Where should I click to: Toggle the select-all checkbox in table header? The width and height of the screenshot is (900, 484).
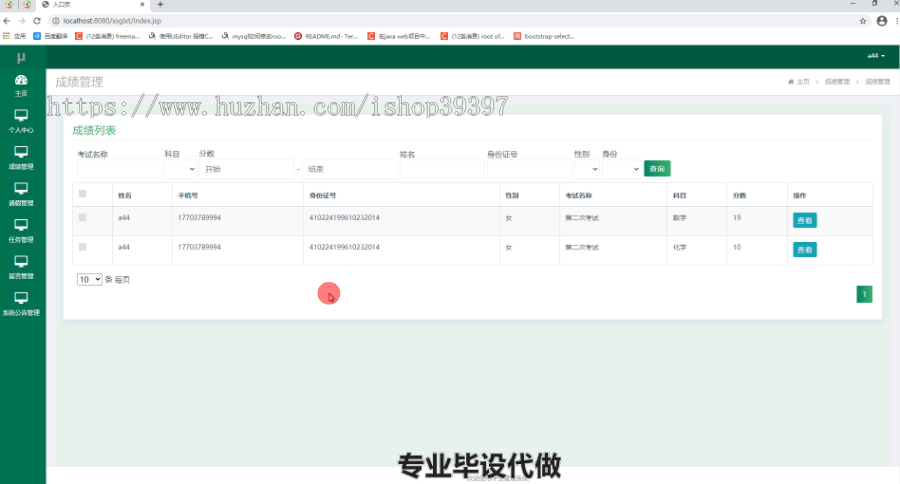click(x=83, y=194)
